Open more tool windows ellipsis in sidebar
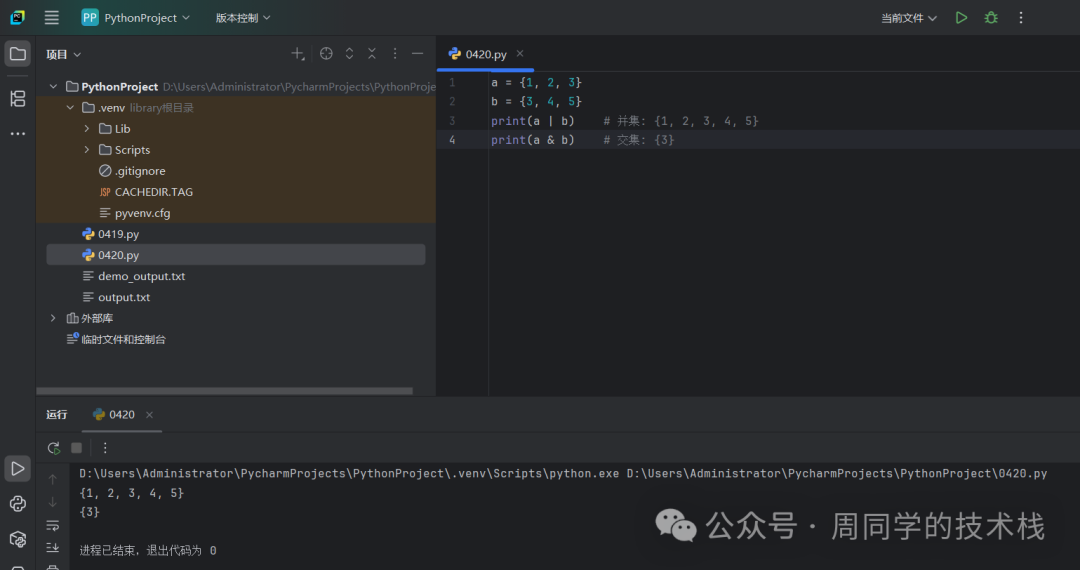This screenshot has width=1080, height=570. pos(18,134)
